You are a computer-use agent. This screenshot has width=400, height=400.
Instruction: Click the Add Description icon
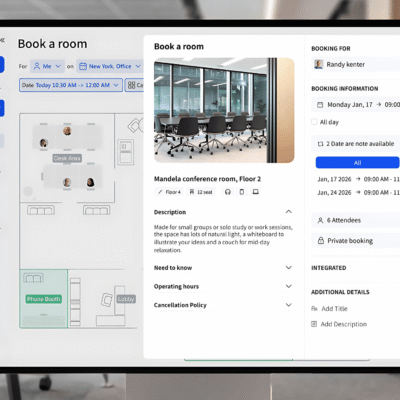coord(314,324)
